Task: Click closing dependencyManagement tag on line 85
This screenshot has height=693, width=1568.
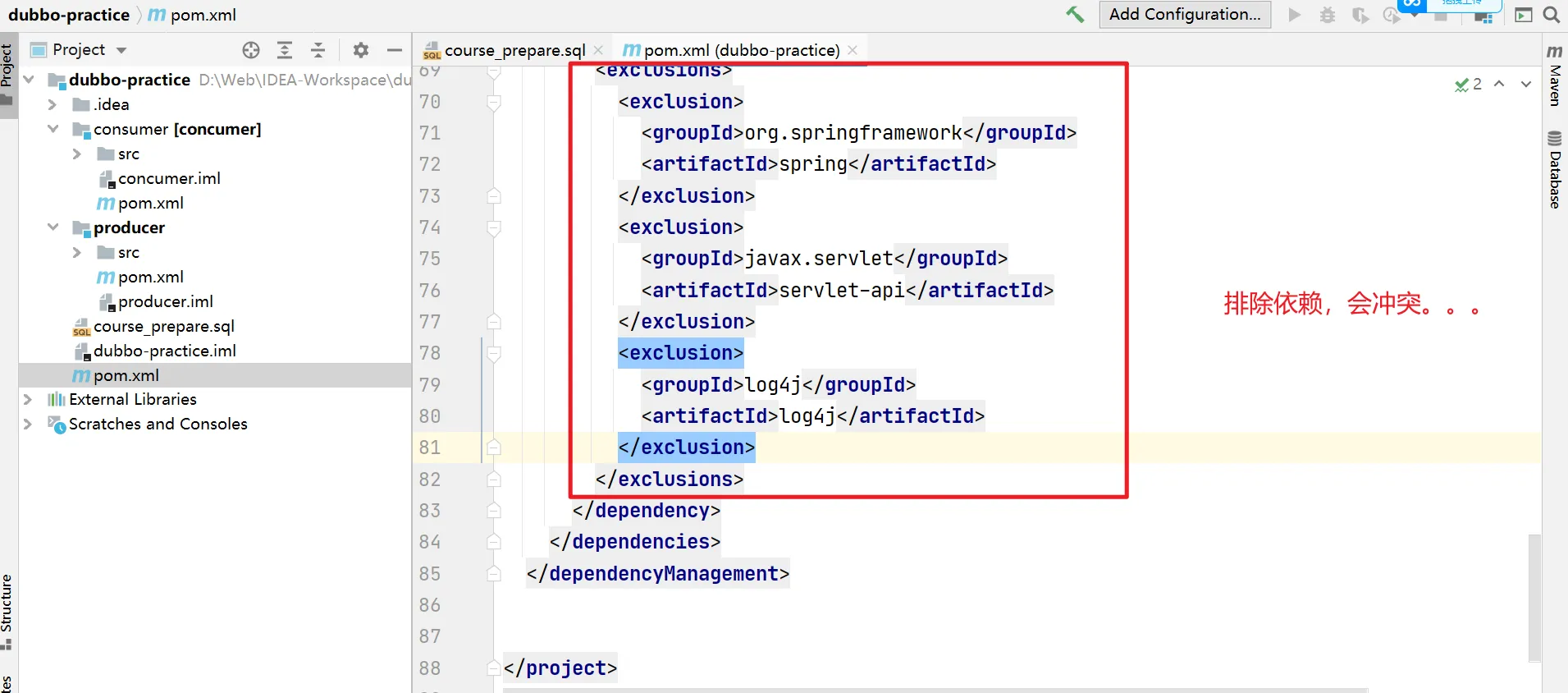Action: click(x=658, y=574)
